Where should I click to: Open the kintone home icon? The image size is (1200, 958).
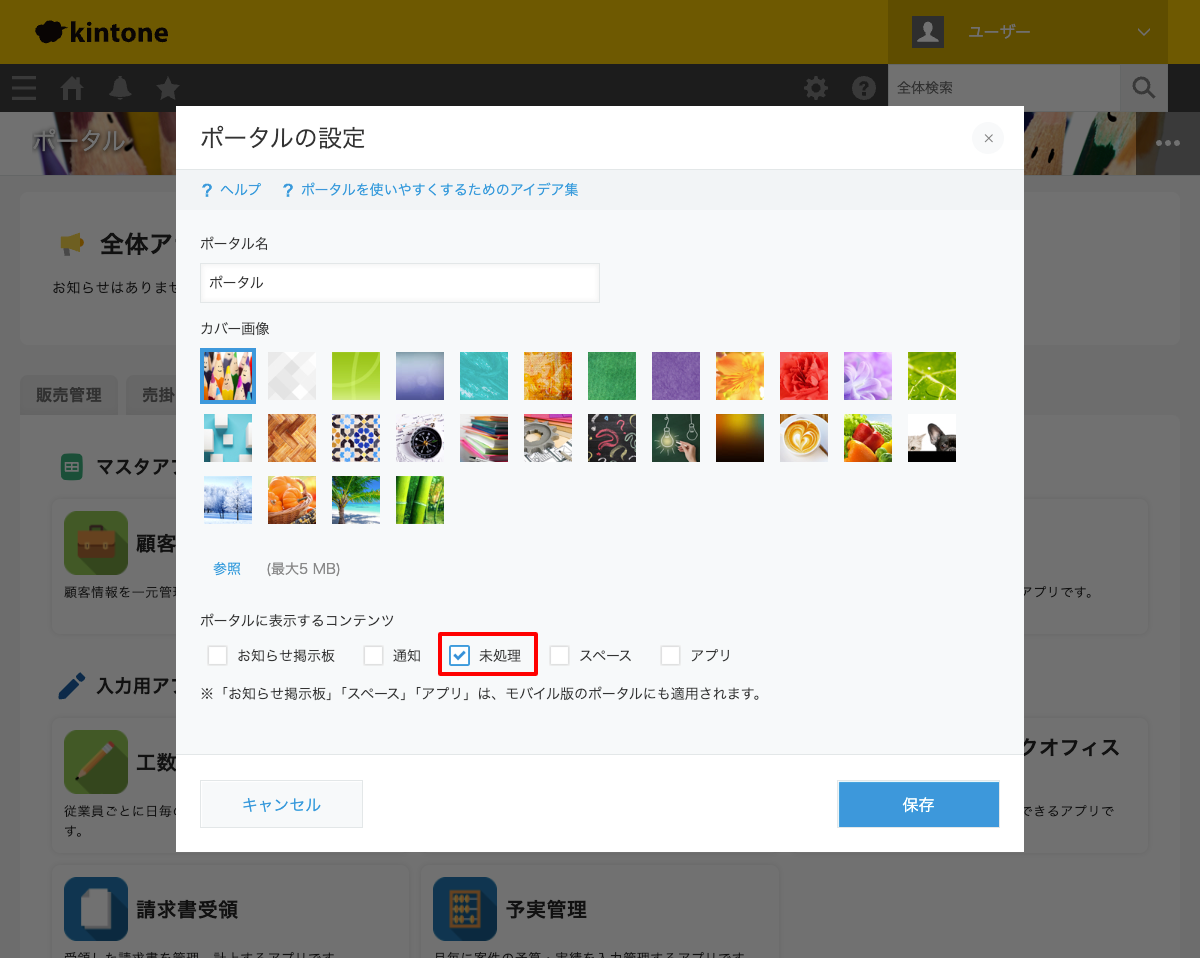[x=71, y=88]
